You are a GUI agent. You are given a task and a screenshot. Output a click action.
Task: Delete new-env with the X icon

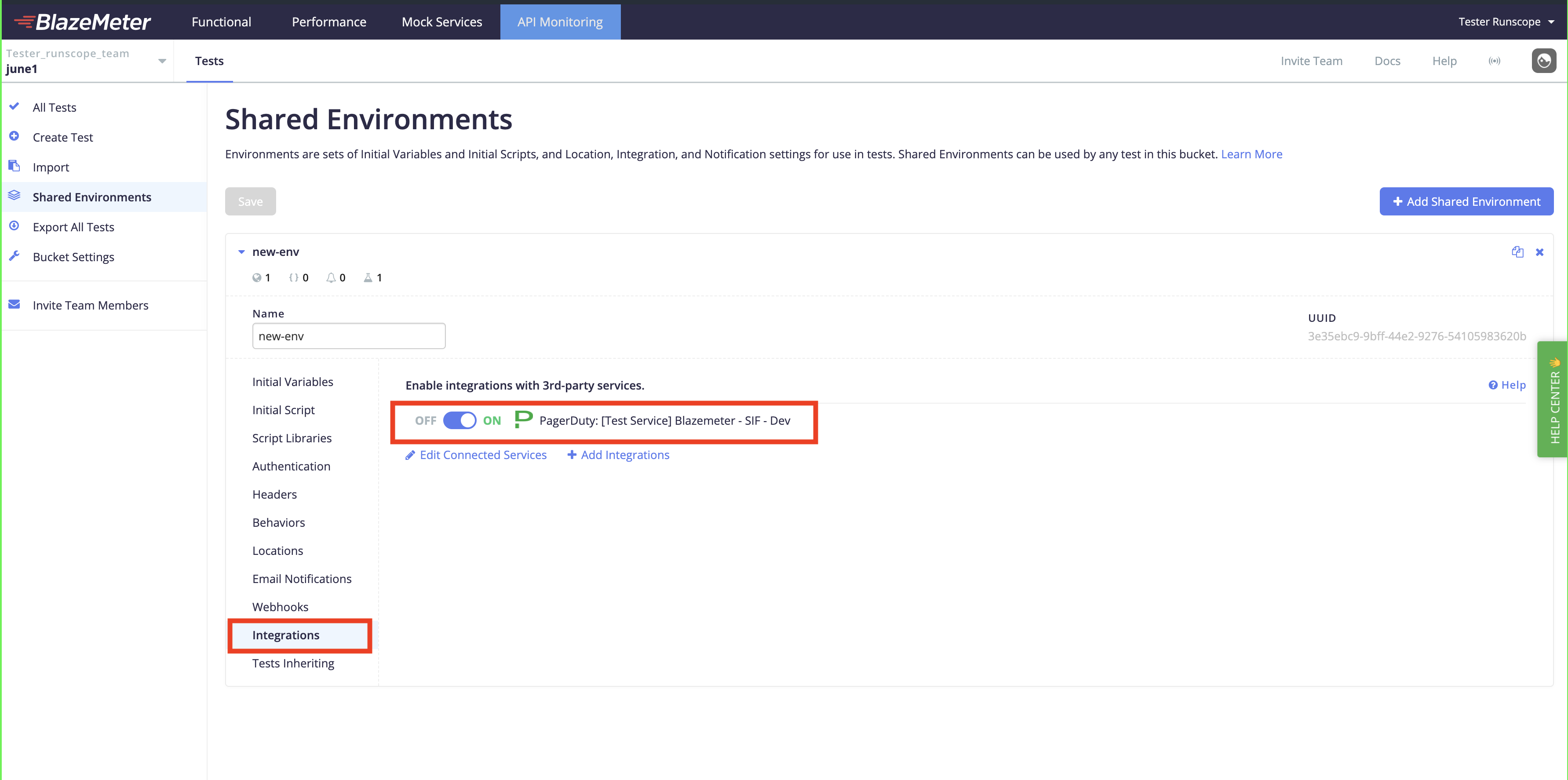(1539, 252)
